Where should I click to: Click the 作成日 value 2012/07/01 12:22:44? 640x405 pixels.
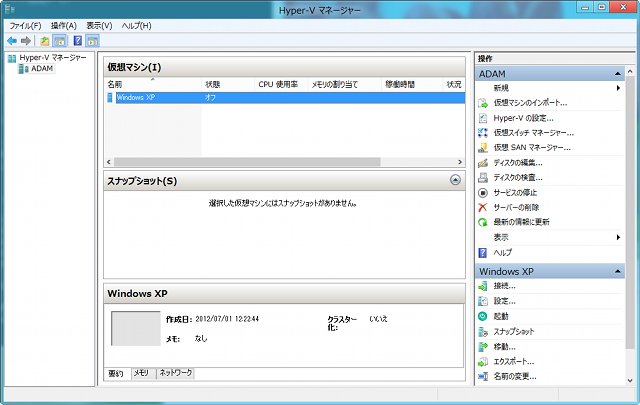(x=227, y=319)
